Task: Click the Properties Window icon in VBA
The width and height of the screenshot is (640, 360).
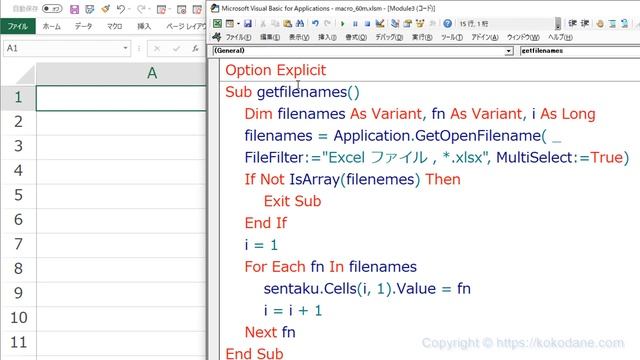Action: click(407, 24)
